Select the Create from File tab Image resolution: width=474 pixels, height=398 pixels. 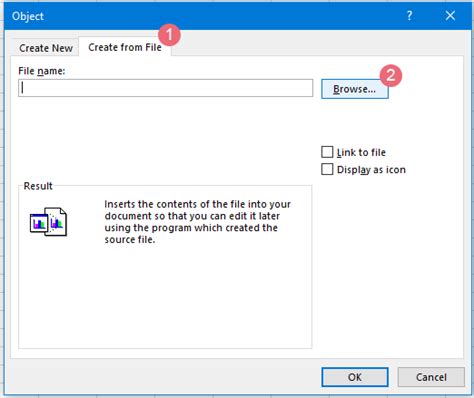(125, 47)
